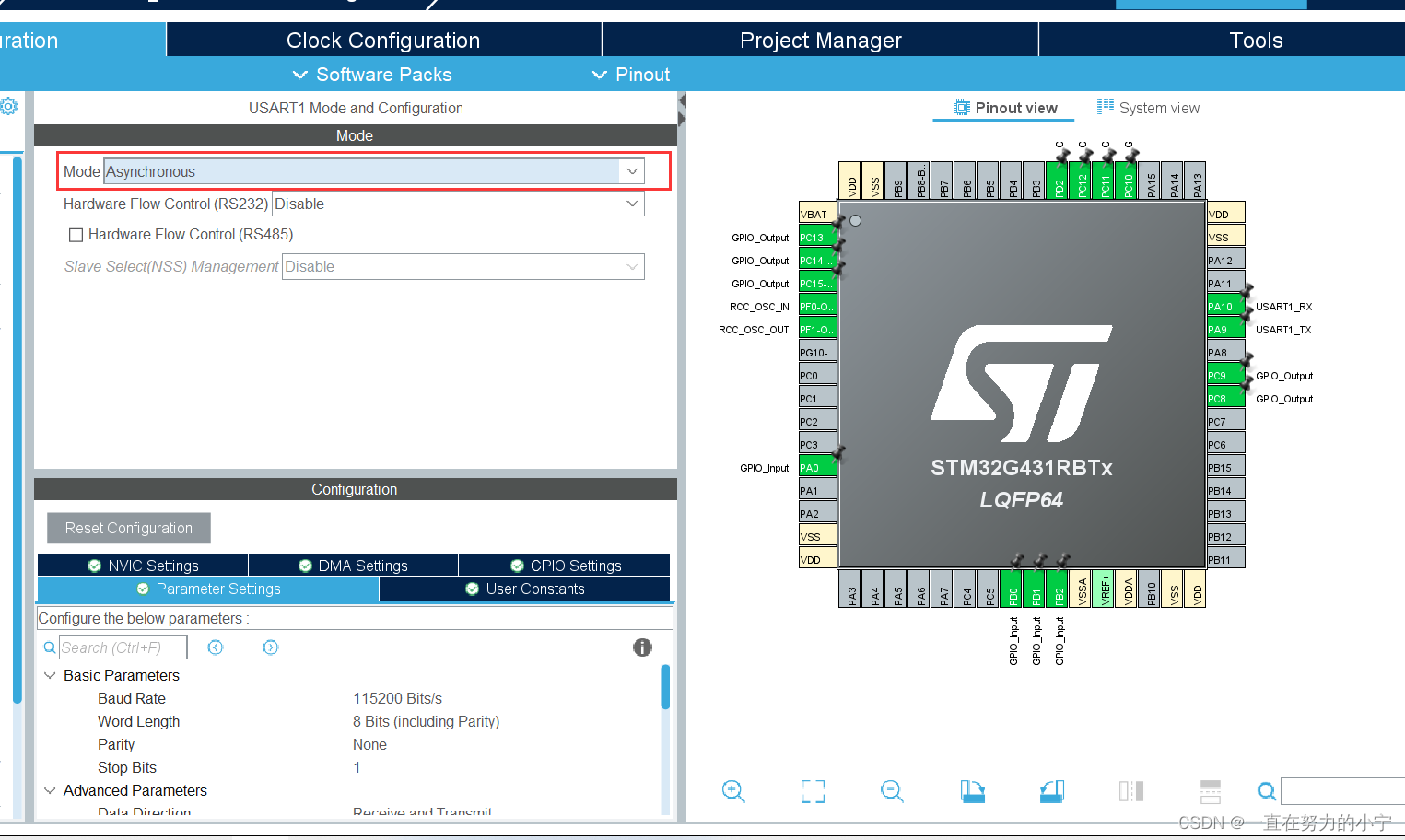Rotate chip clockwise icon

tap(973, 791)
